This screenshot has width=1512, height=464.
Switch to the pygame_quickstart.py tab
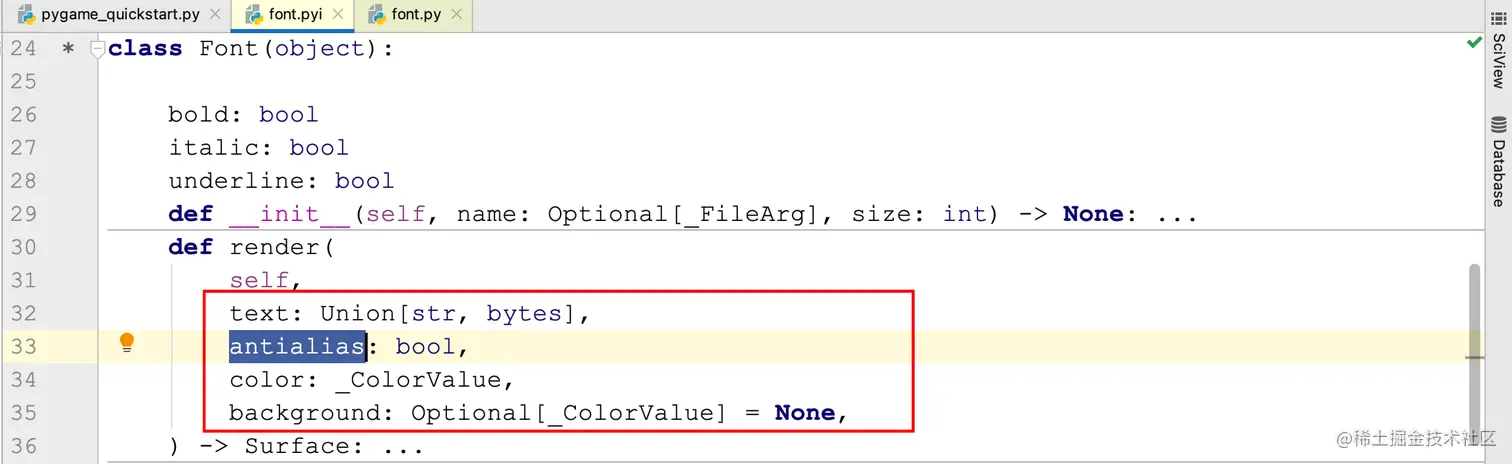point(122,15)
